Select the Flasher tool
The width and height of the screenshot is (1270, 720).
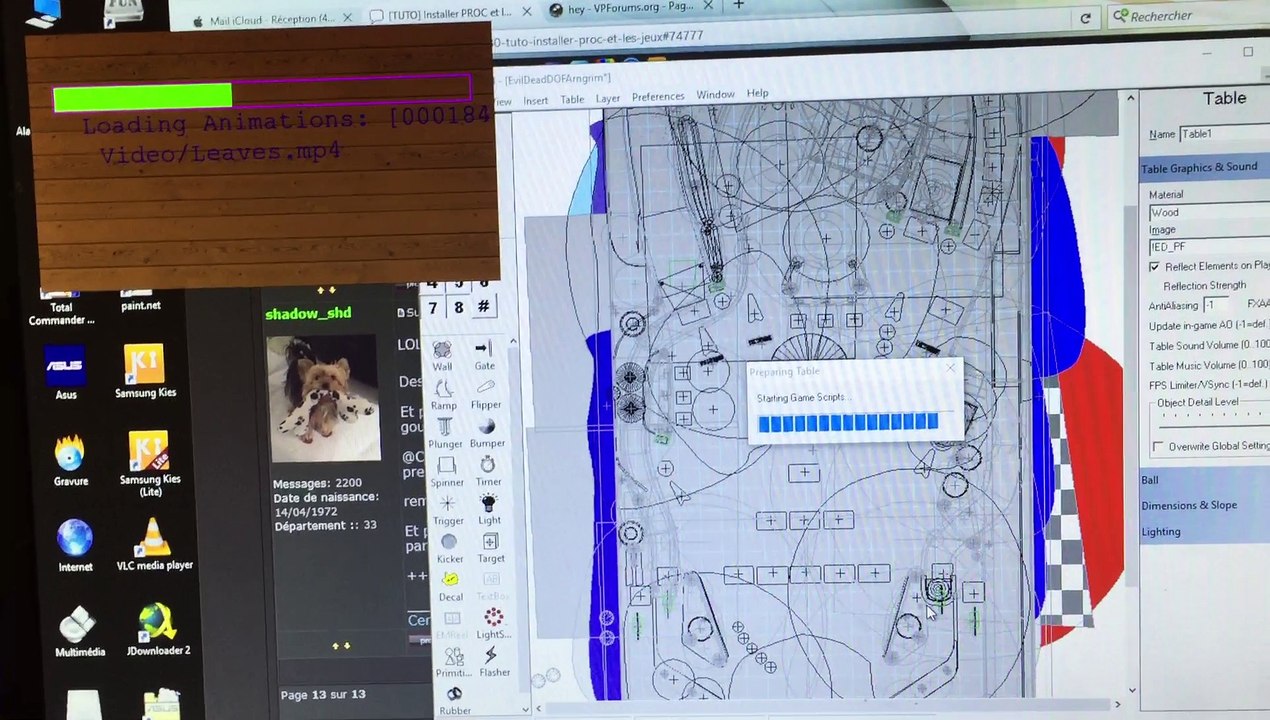point(493,662)
